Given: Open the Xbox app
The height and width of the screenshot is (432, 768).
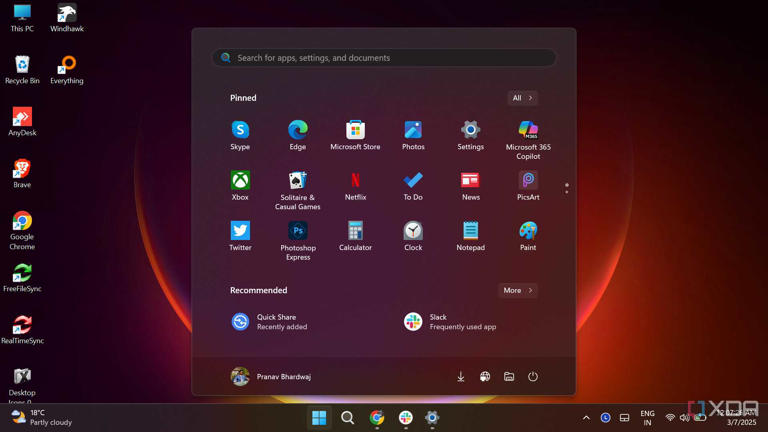Looking at the screenshot, I should click(240, 186).
